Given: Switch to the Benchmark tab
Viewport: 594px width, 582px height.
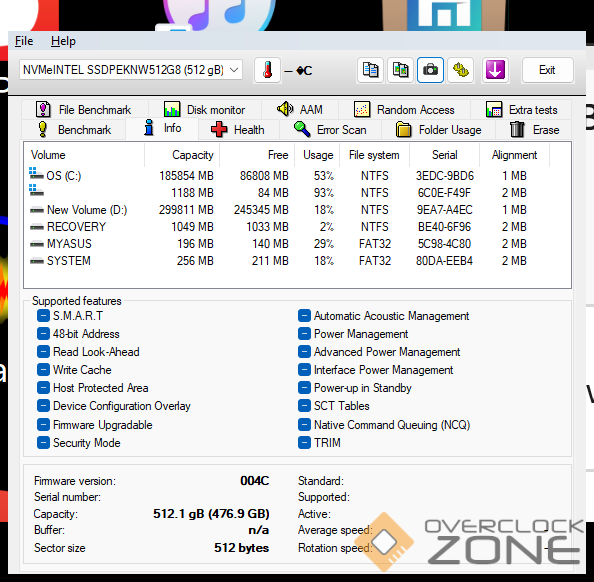Looking at the screenshot, I should [x=74, y=130].
